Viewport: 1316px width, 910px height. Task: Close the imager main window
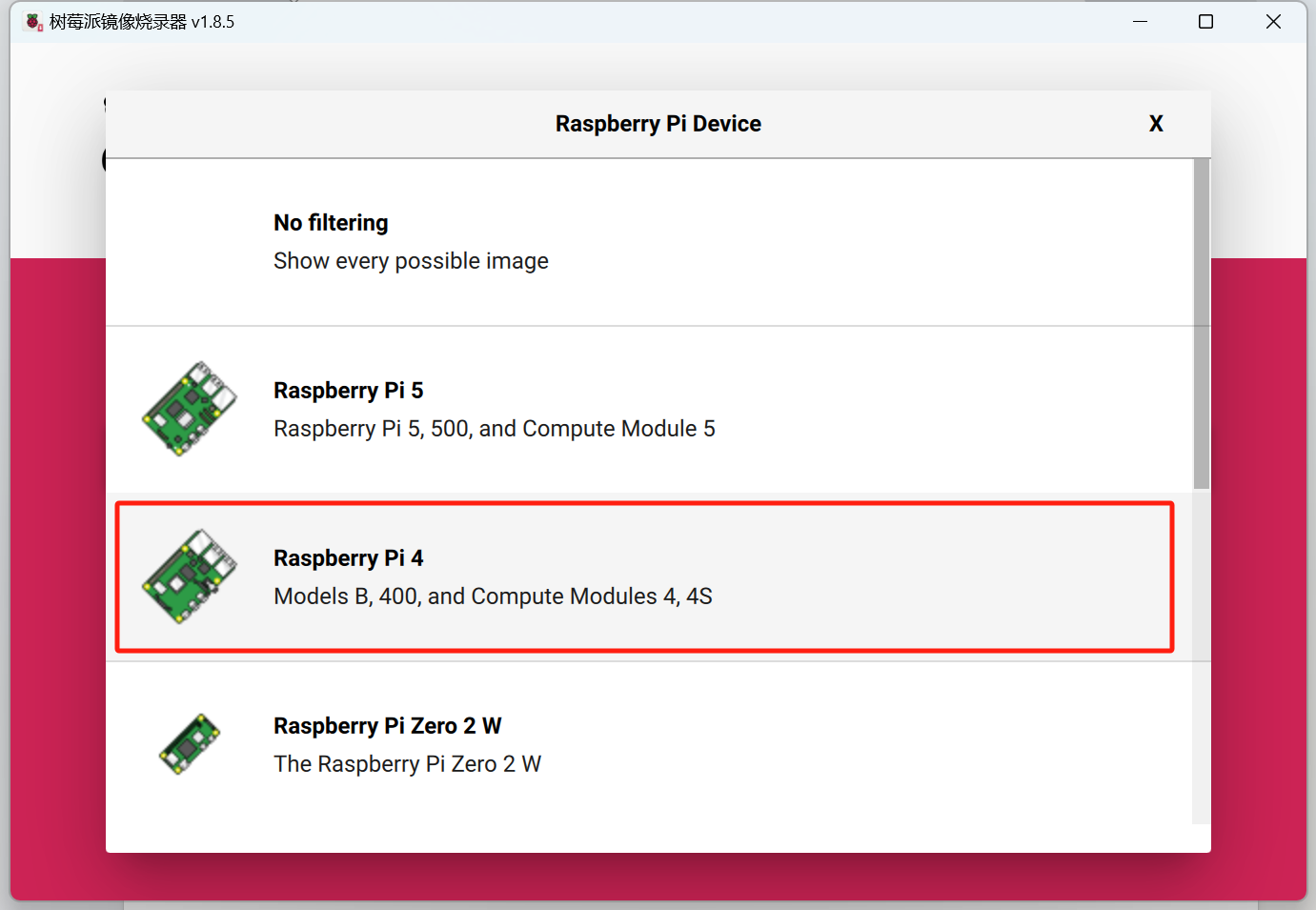(1273, 21)
